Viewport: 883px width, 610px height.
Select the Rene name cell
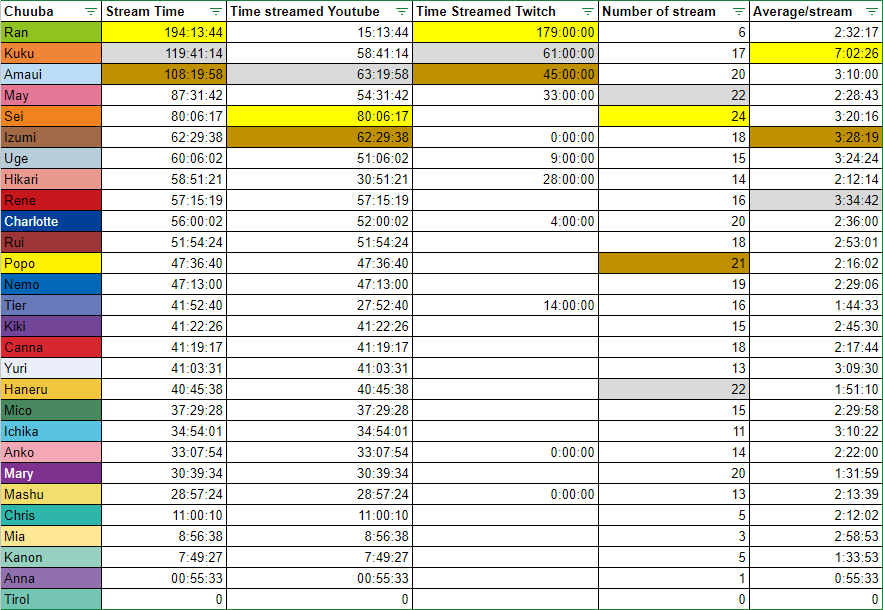pyautogui.click(x=51, y=201)
